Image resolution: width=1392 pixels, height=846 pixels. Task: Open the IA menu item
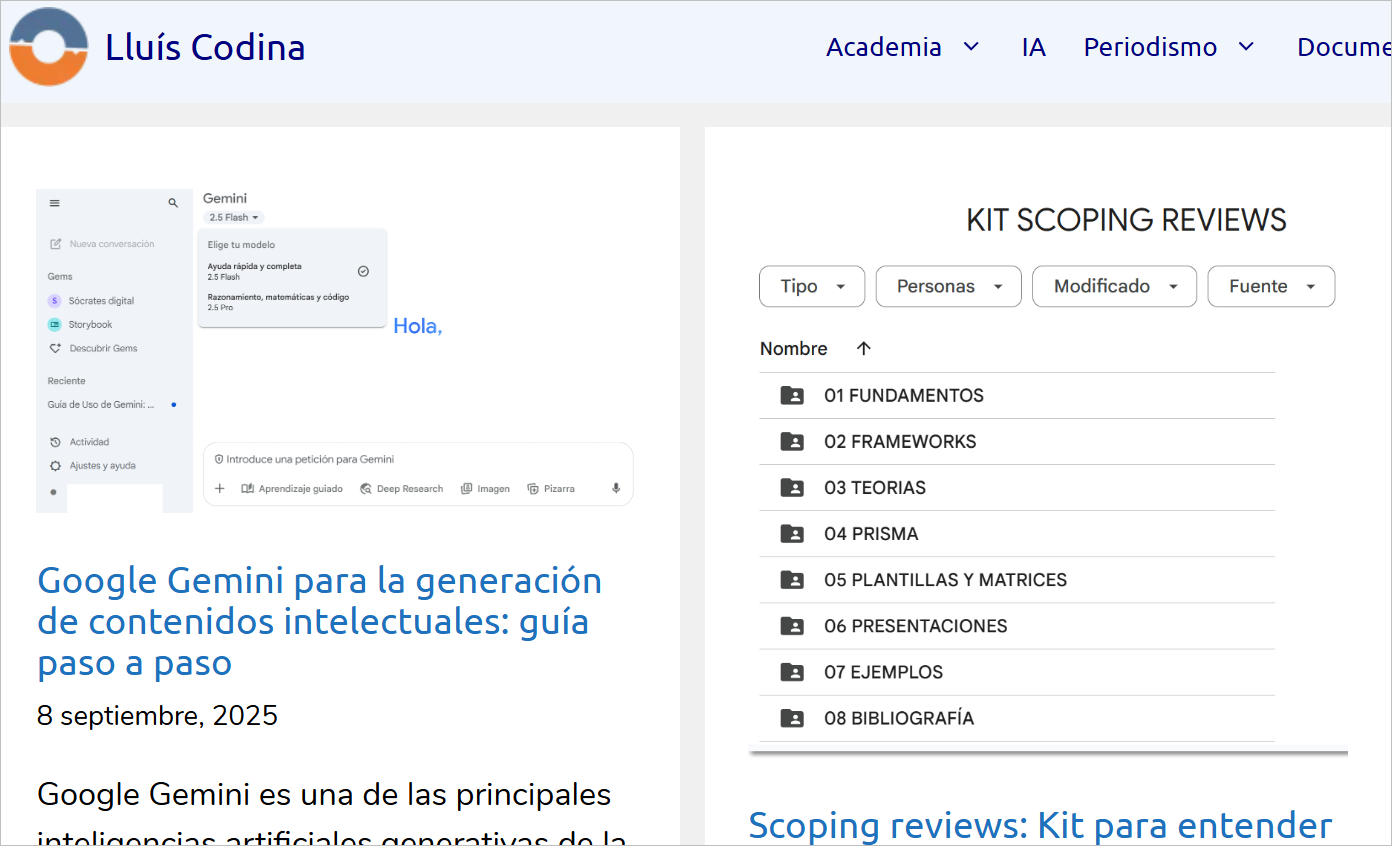pyautogui.click(x=1033, y=47)
